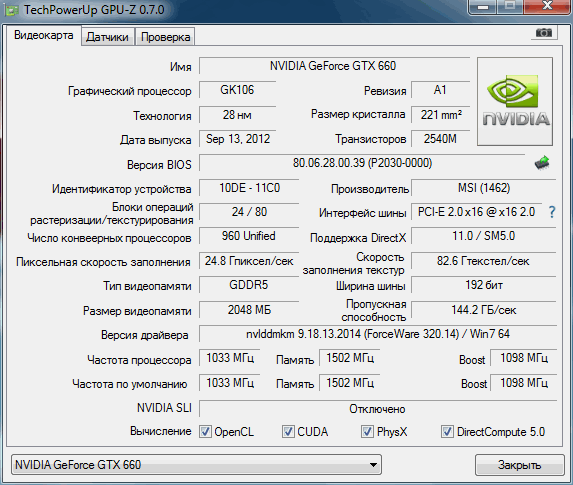Screen dimensions: 573x485
Task: Click Boost 1098 МГц in Частота по умолчанию row
Action: pos(523,383)
